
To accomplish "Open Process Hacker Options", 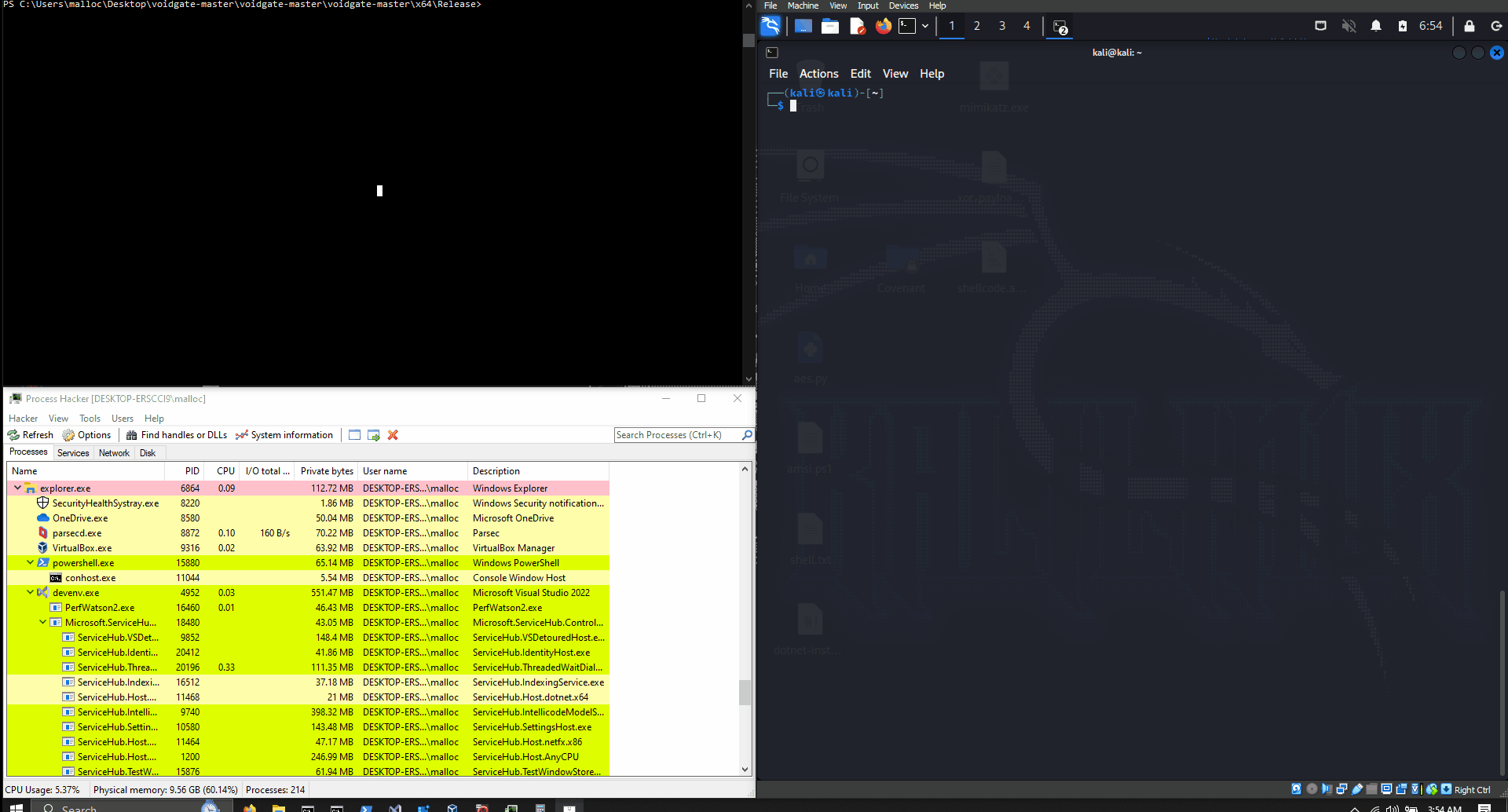I will point(86,435).
